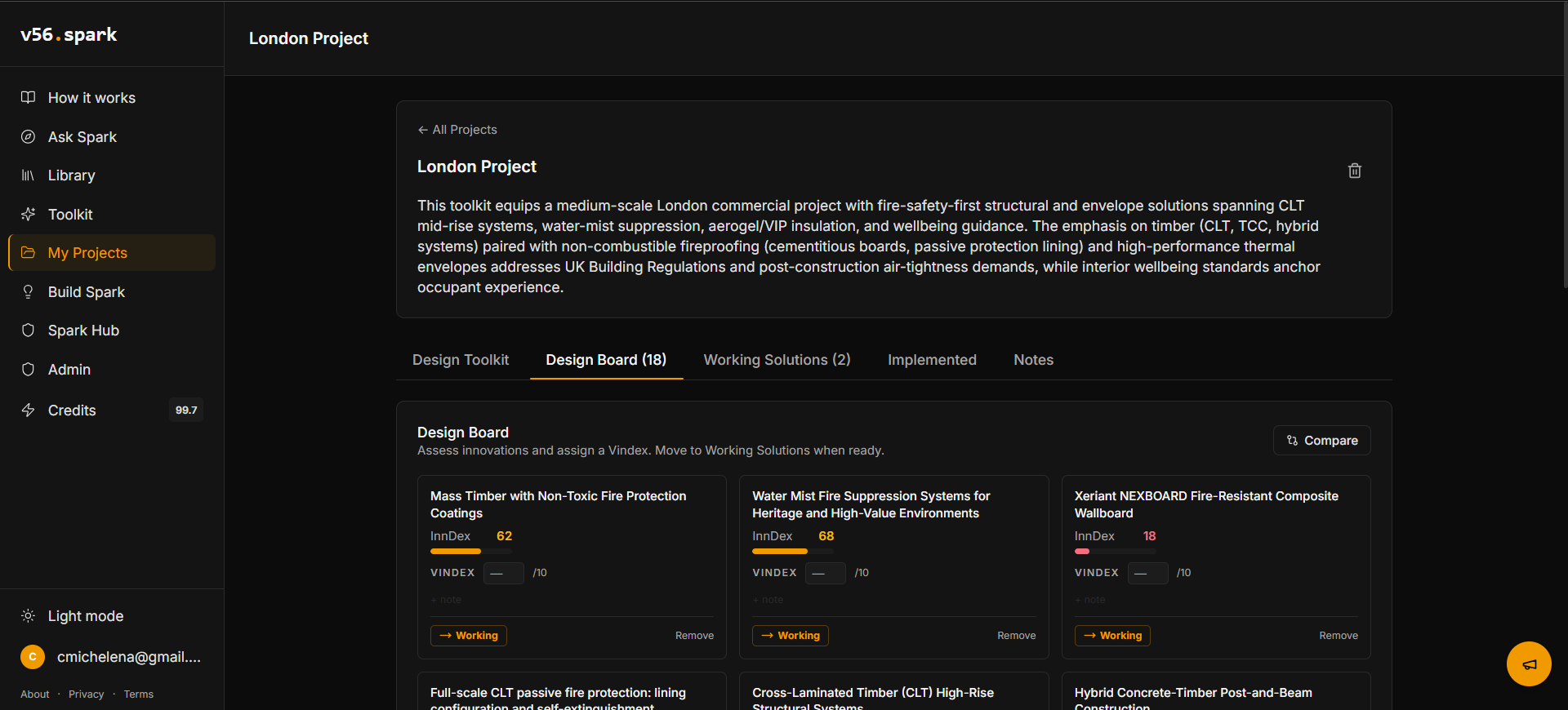Add note on Water Mist card
Viewport: 1568px width, 710px height.
tap(768, 600)
